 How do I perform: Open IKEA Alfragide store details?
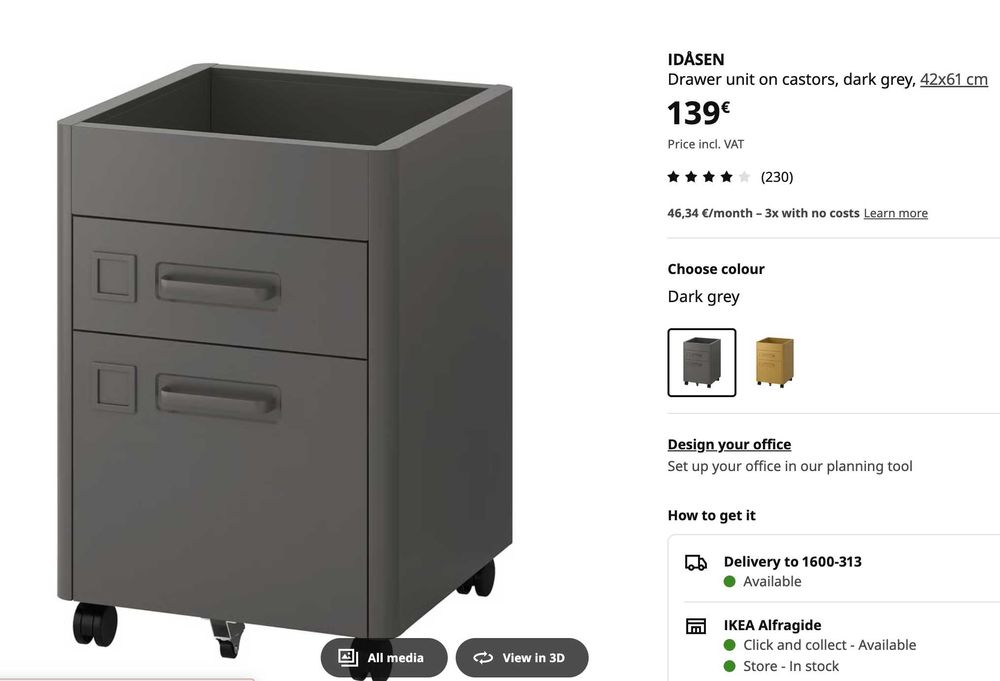tap(772, 625)
